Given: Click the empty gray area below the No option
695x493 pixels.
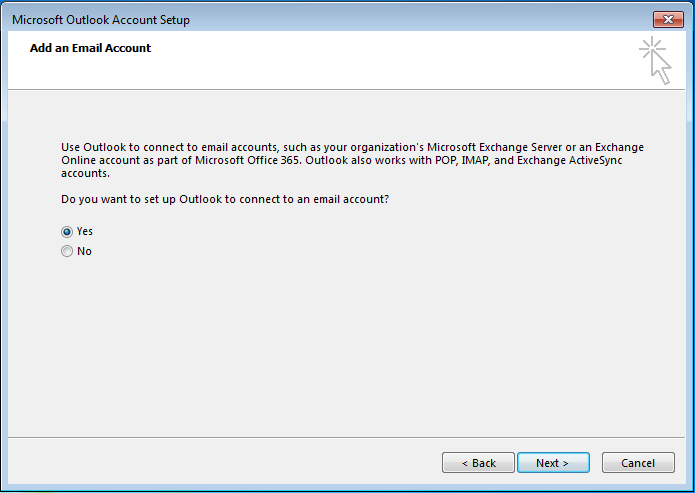Looking at the screenshot, I should pos(346,346).
